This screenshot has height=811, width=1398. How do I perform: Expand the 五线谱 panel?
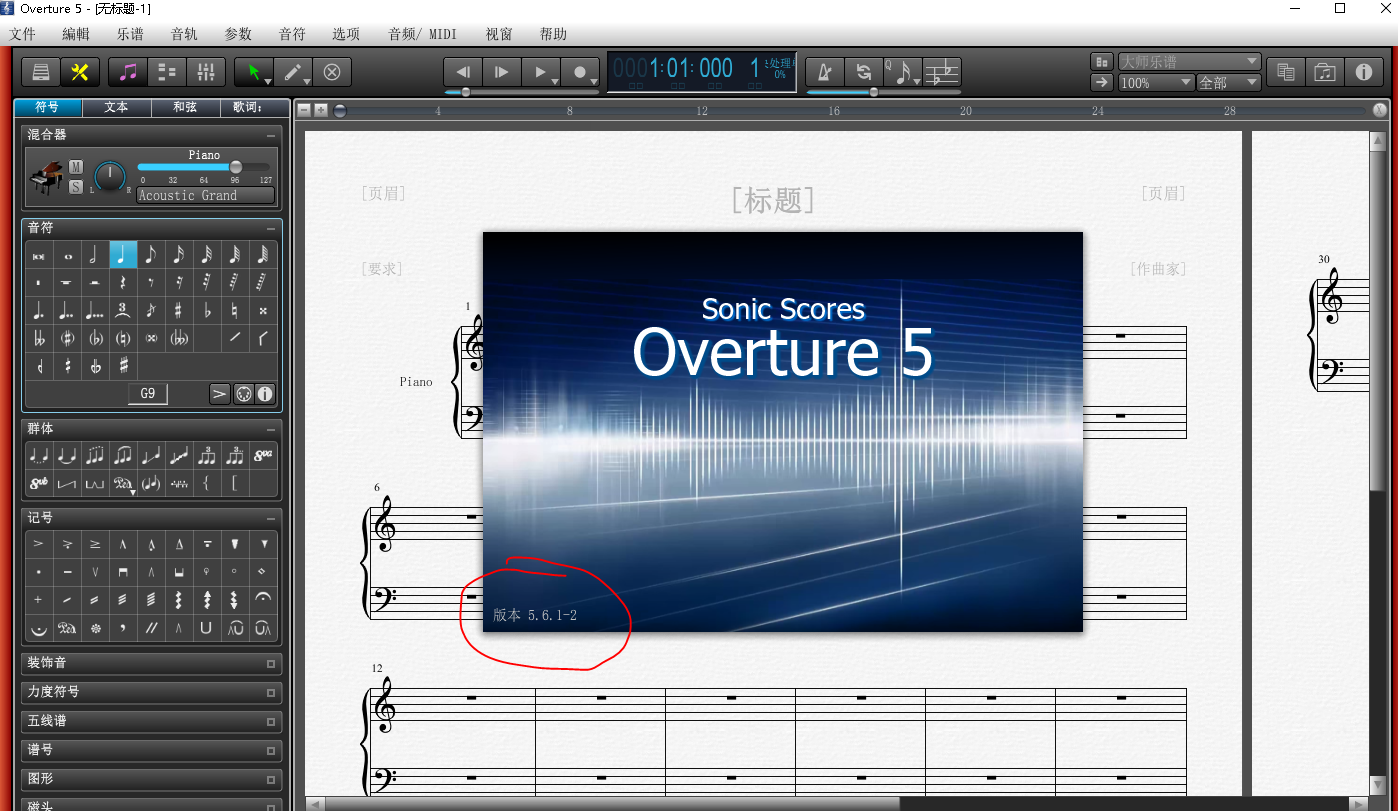click(271, 721)
